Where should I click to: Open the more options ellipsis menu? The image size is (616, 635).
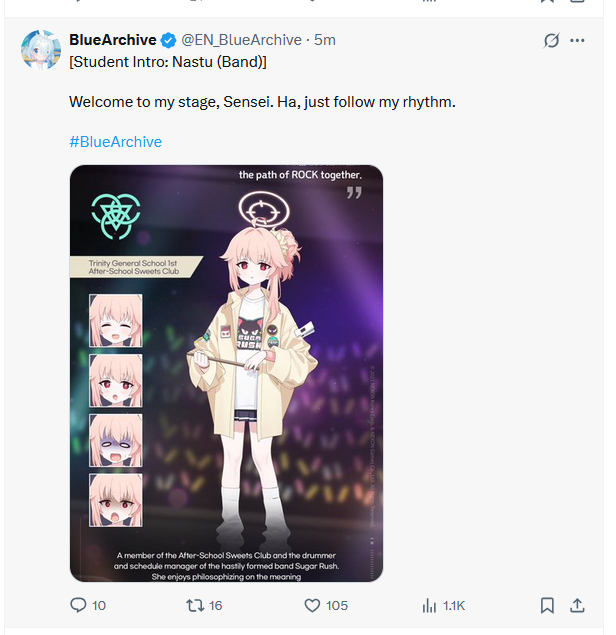pyautogui.click(x=577, y=40)
